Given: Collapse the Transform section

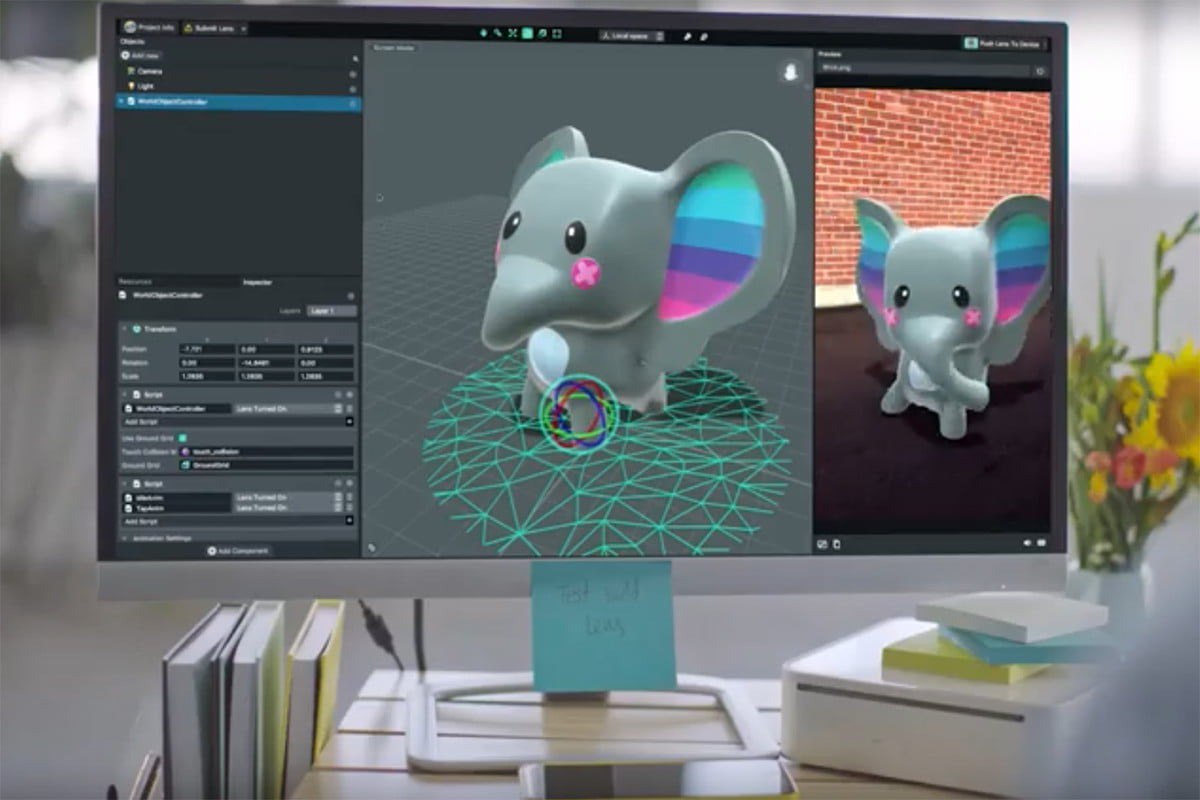Looking at the screenshot, I should coord(124,329).
